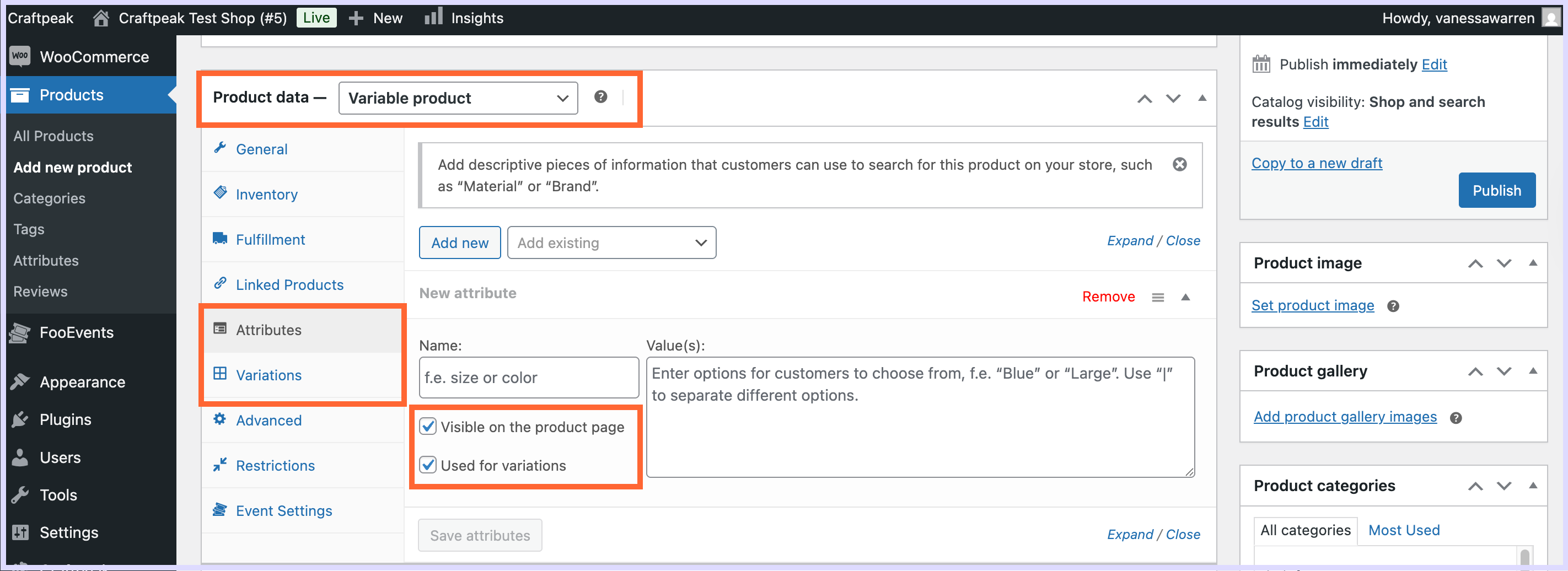
Task: Click the help icon next to Set product image
Action: point(1393,306)
